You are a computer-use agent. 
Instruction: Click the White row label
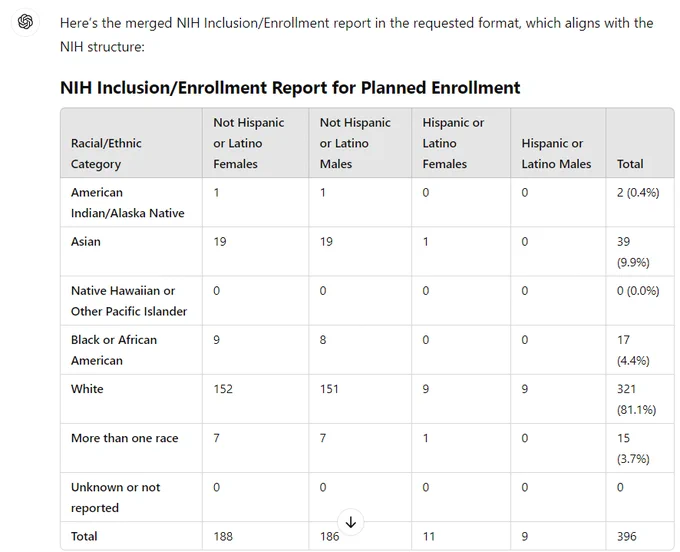click(87, 389)
